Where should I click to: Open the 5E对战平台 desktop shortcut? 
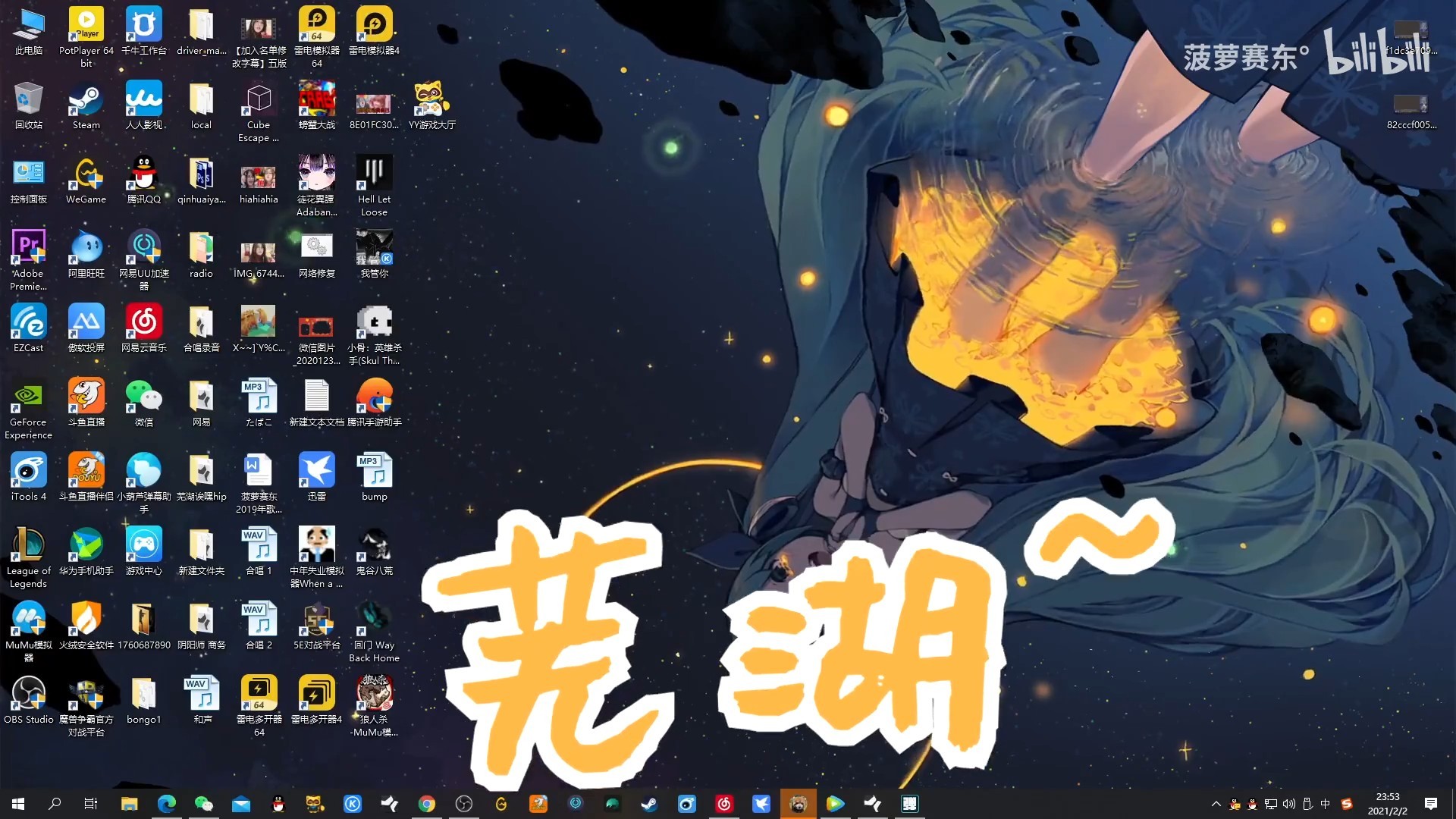[317, 625]
